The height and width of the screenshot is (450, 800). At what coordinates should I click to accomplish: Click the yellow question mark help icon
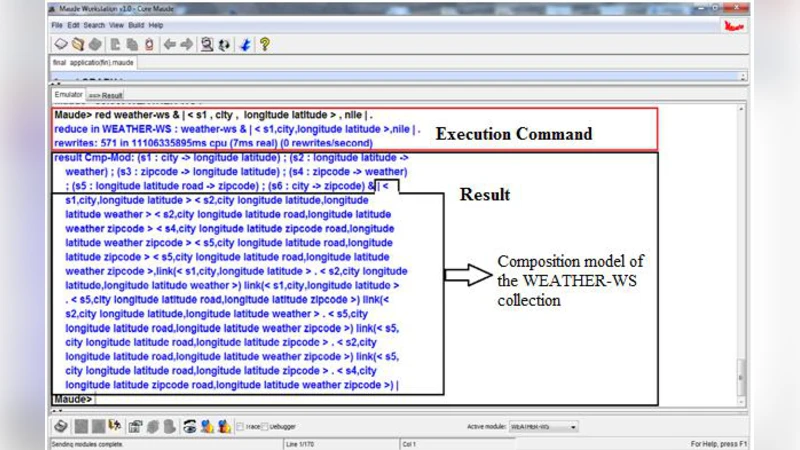[x=265, y=44]
